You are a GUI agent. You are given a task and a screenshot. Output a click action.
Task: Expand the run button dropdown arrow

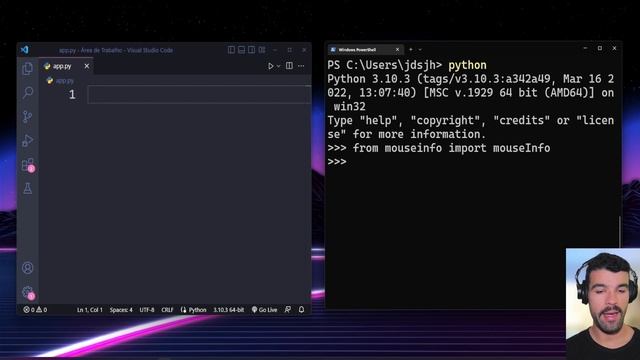tap(278, 66)
